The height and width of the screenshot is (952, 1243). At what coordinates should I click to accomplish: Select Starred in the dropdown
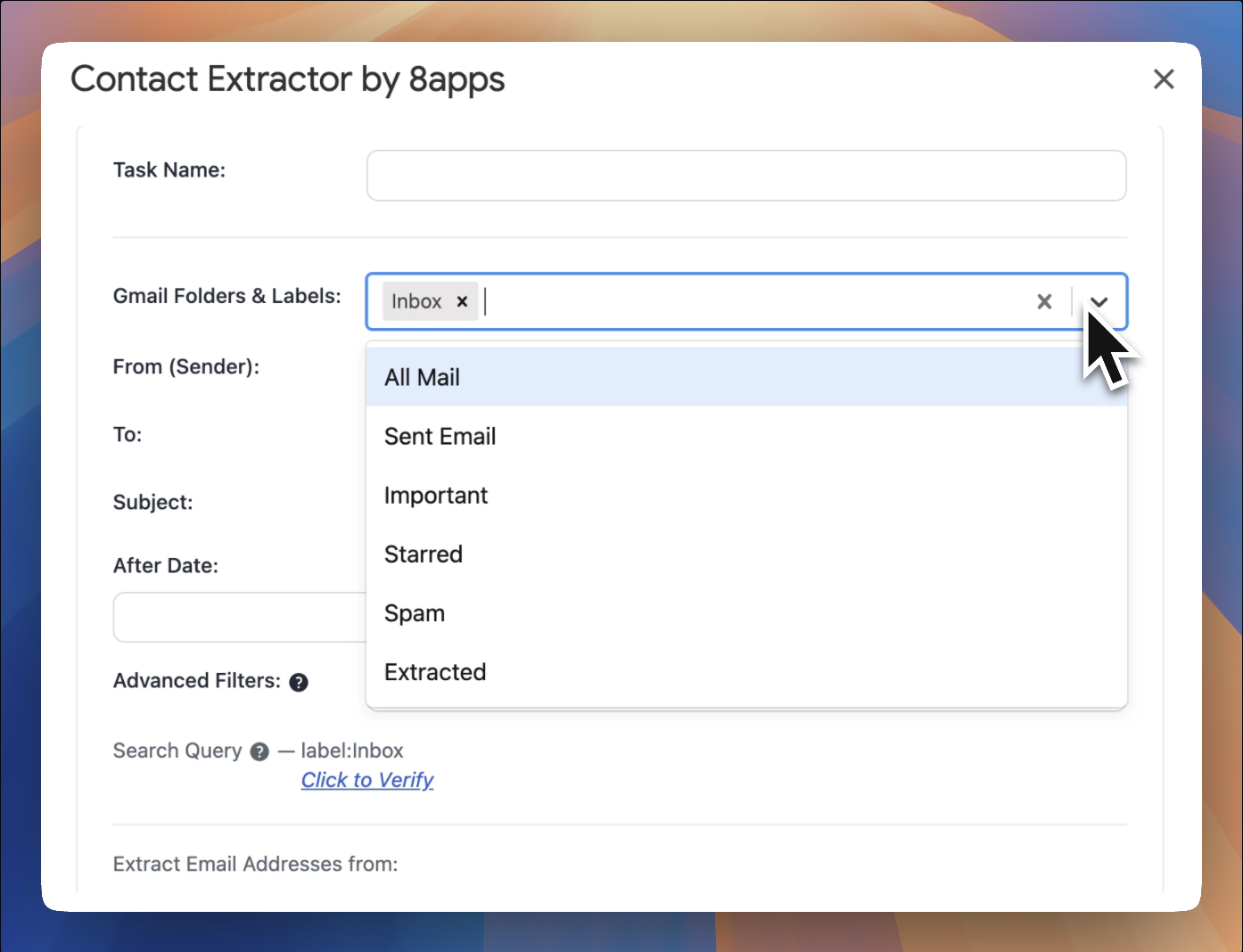click(746, 554)
